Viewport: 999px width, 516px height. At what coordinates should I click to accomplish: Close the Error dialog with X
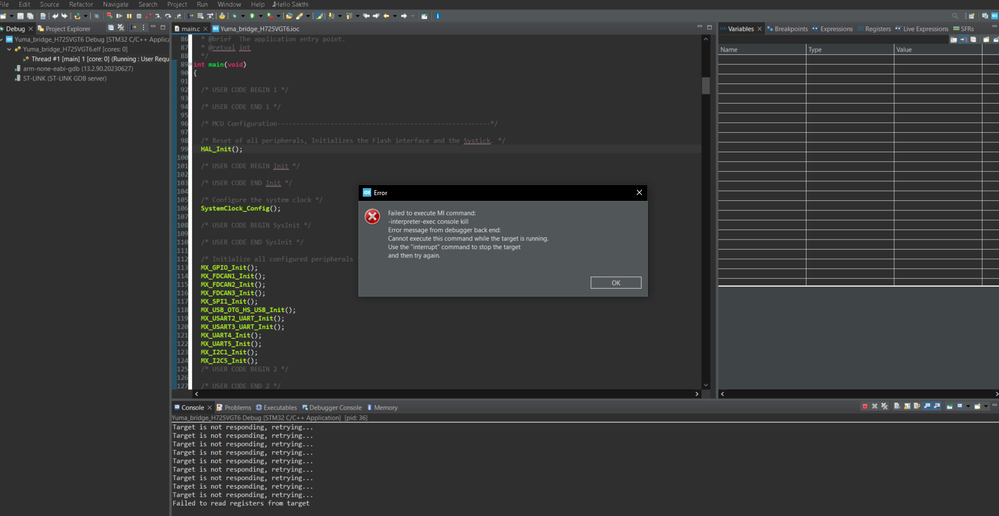tap(639, 192)
